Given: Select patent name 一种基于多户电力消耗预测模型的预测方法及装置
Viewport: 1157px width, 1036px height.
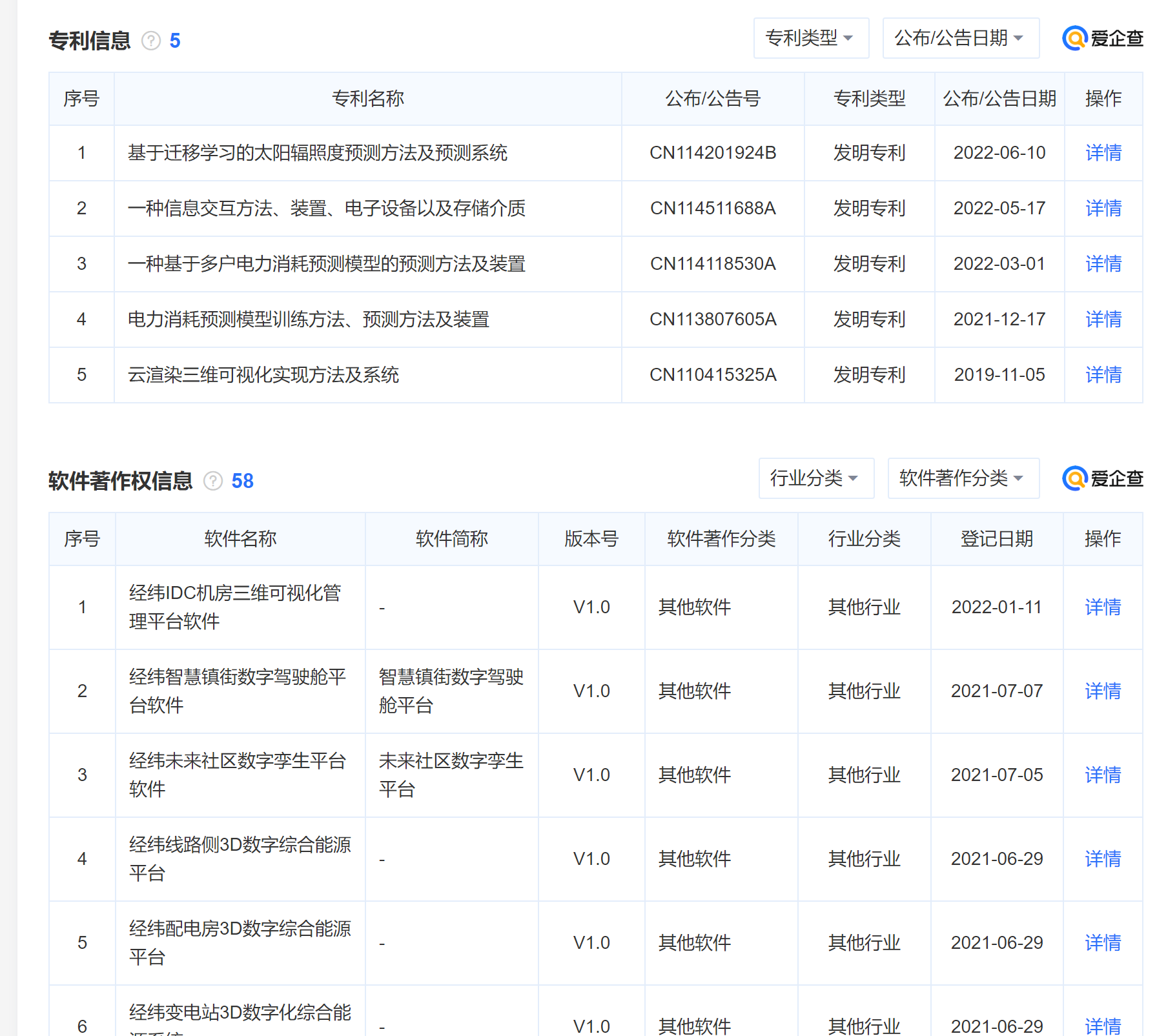Looking at the screenshot, I should [327, 264].
